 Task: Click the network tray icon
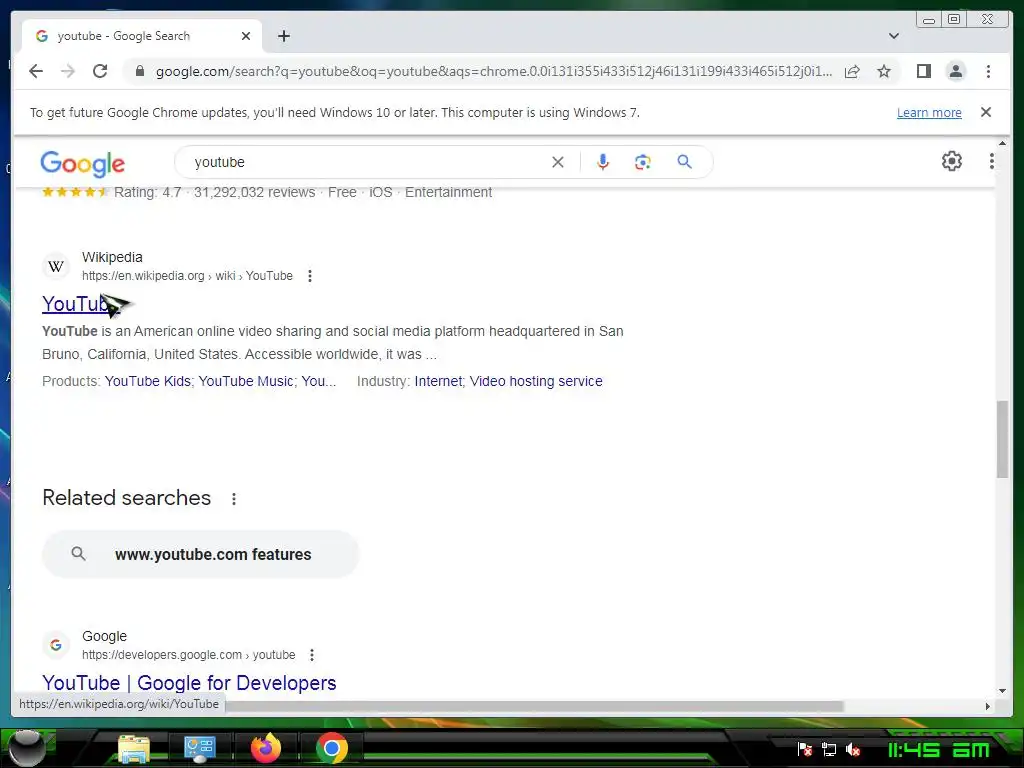[829, 750]
